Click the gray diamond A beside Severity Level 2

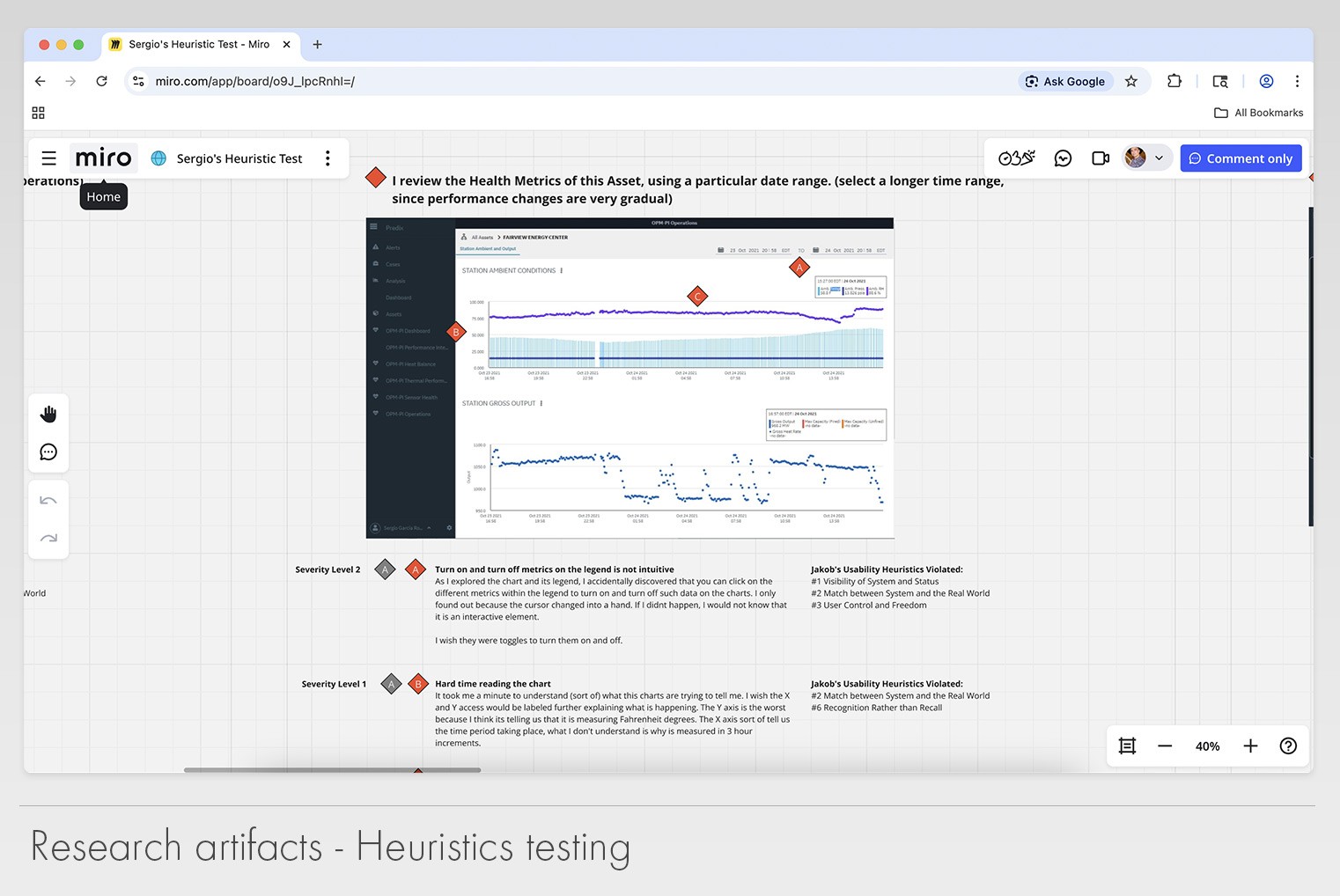[x=385, y=569]
